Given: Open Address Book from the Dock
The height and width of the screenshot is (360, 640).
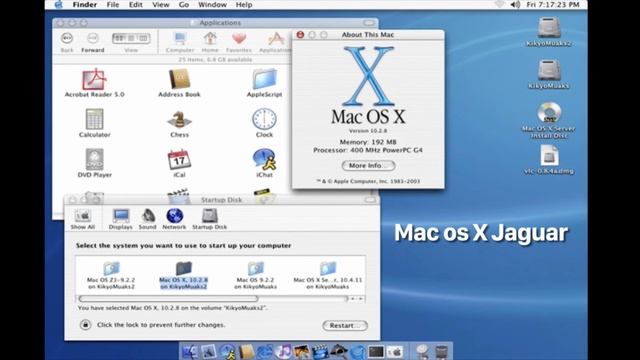Looking at the screenshot, I should [x=247, y=351].
